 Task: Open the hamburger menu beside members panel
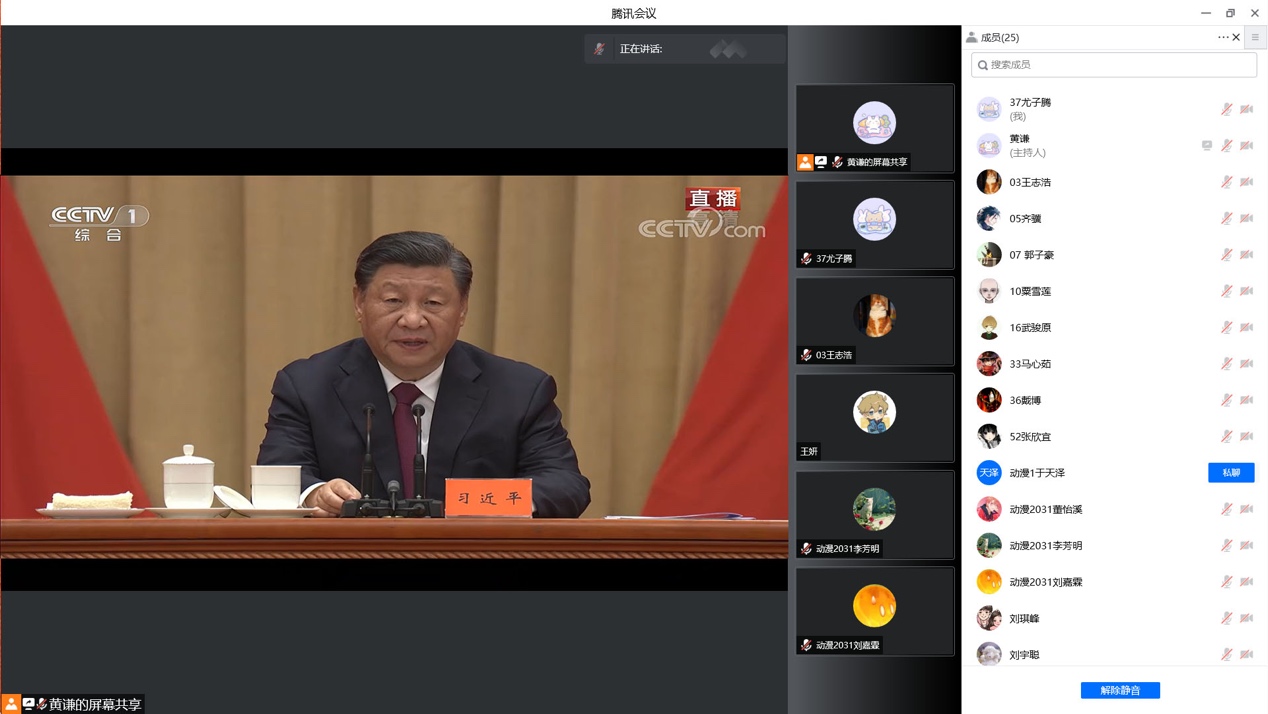[x=1255, y=37]
